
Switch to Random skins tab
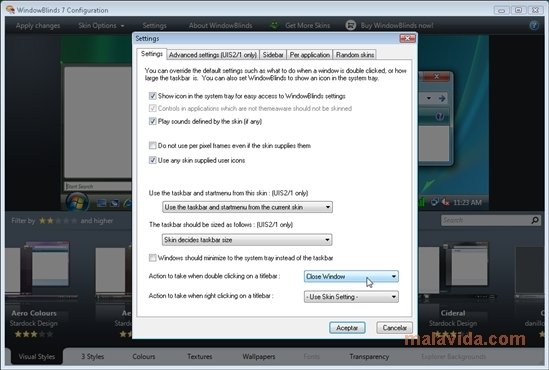click(355, 55)
